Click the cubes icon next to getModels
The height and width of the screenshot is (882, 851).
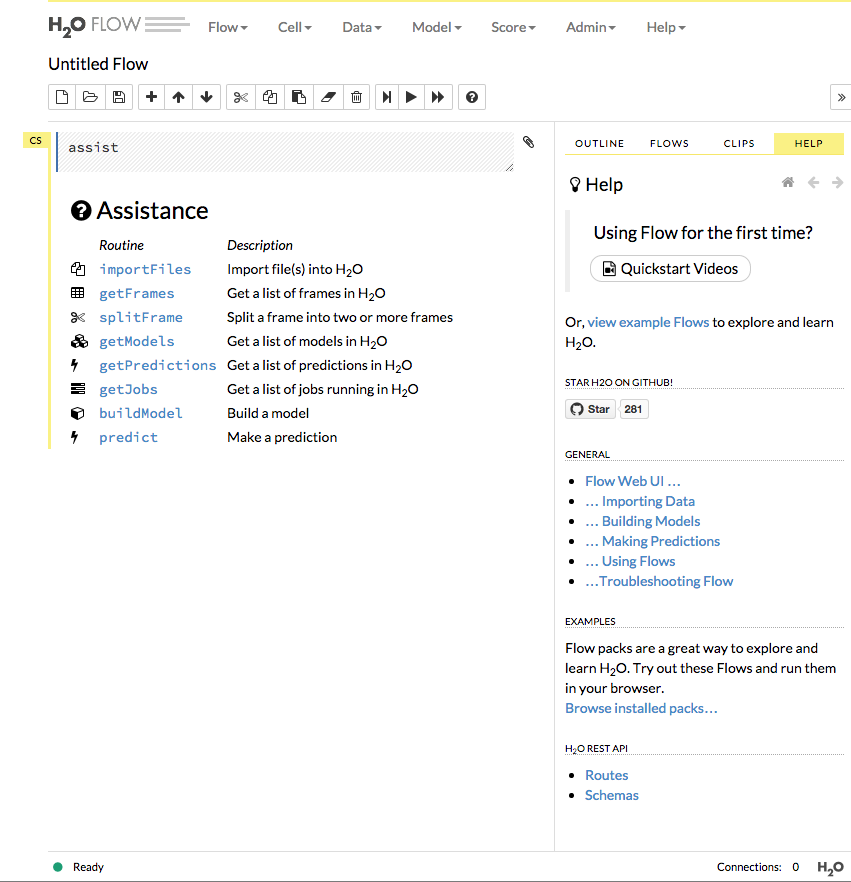(79, 341)
